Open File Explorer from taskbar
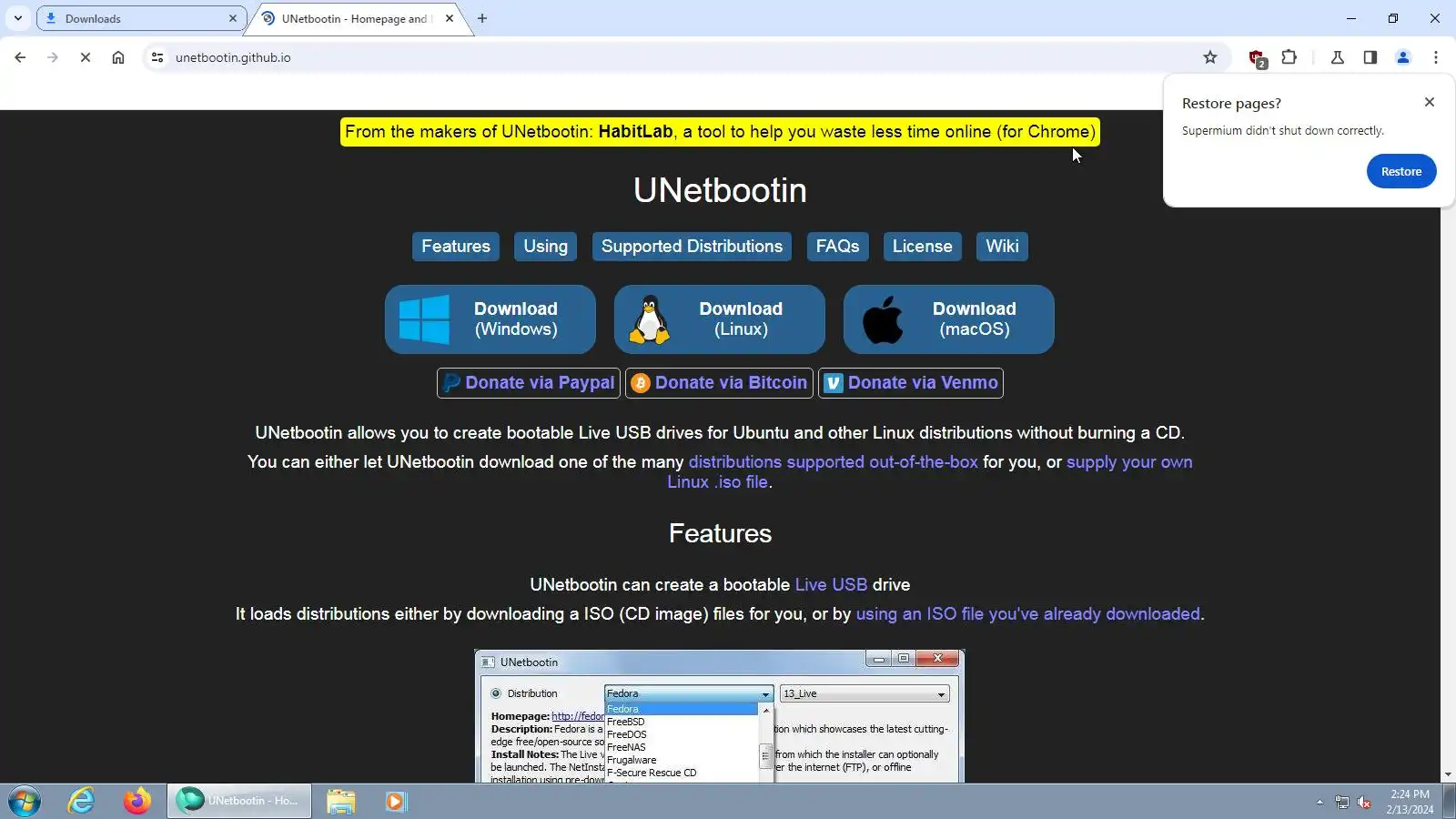 pyautogui.click(x=341, y=802)
